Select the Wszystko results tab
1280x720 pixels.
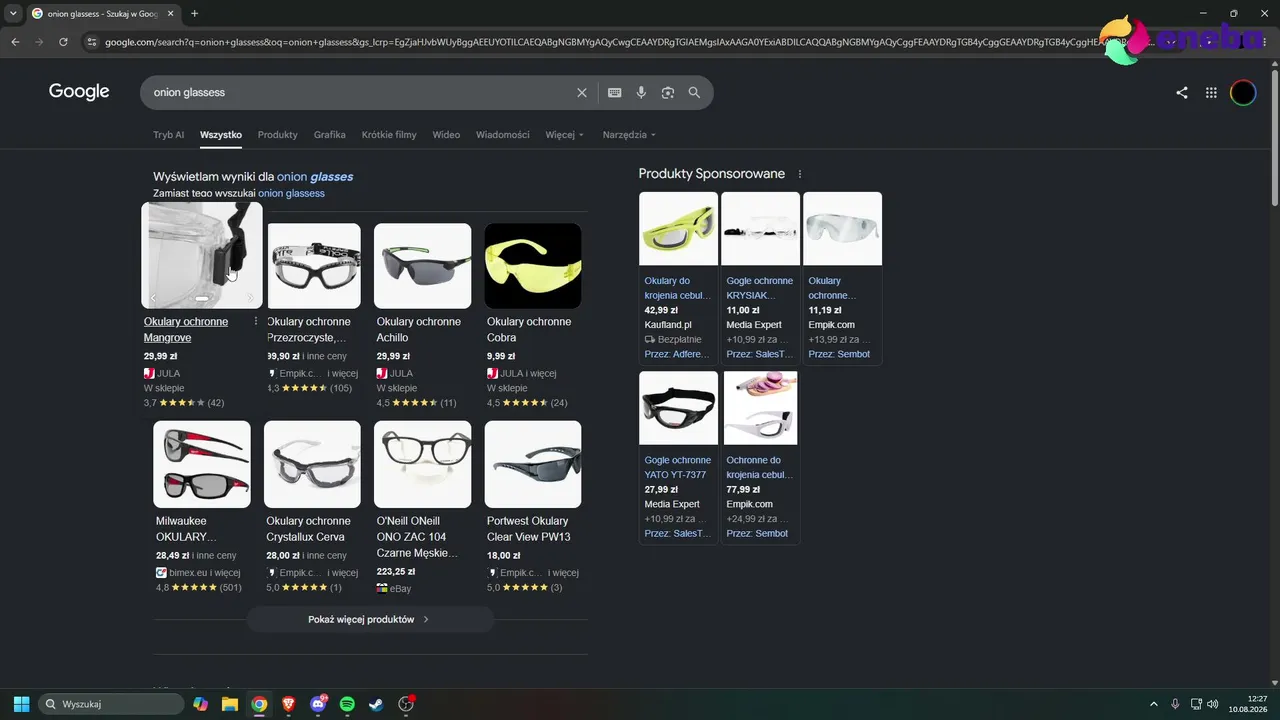[221, 135]
